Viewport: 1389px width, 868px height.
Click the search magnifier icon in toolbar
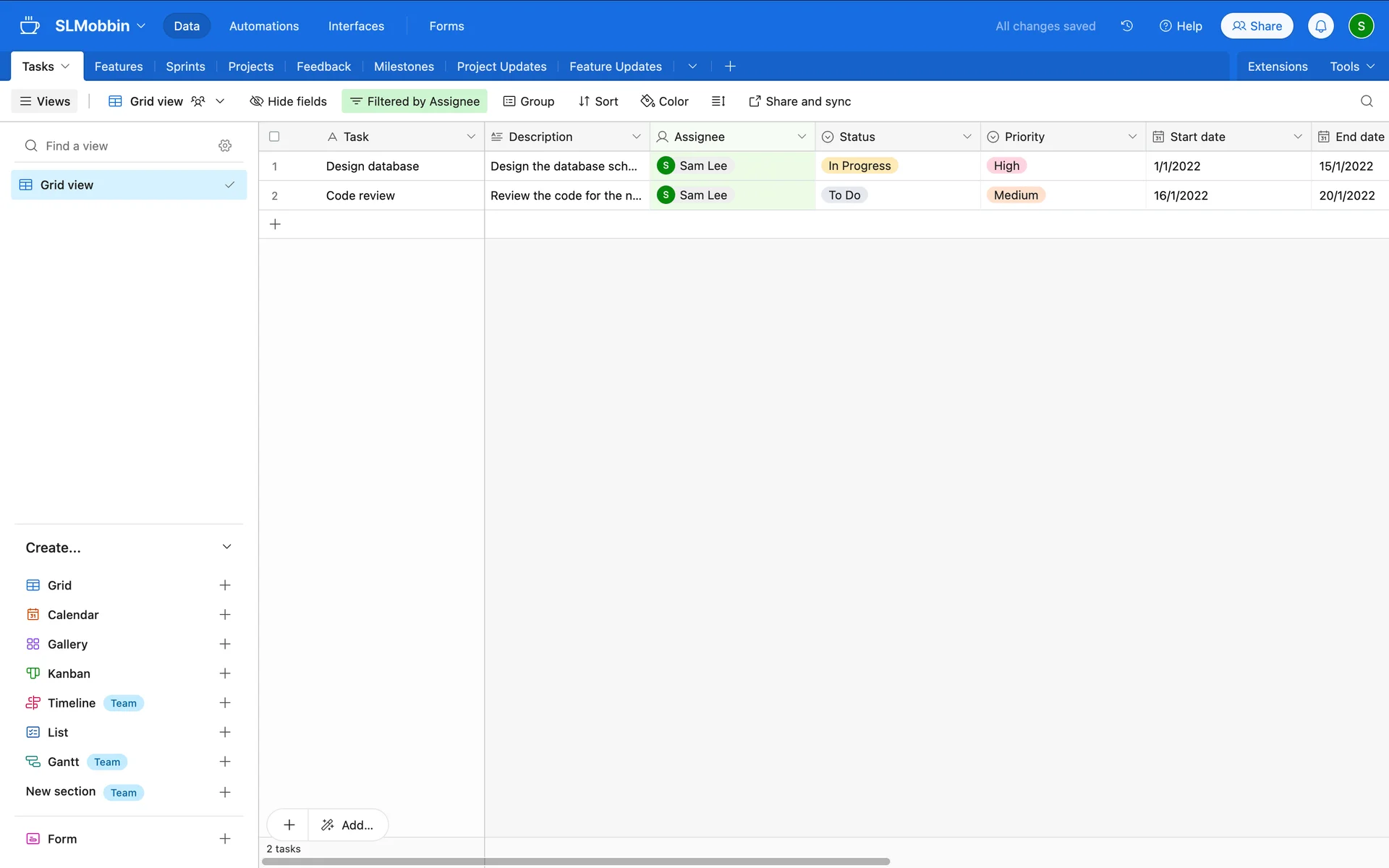1366,101
